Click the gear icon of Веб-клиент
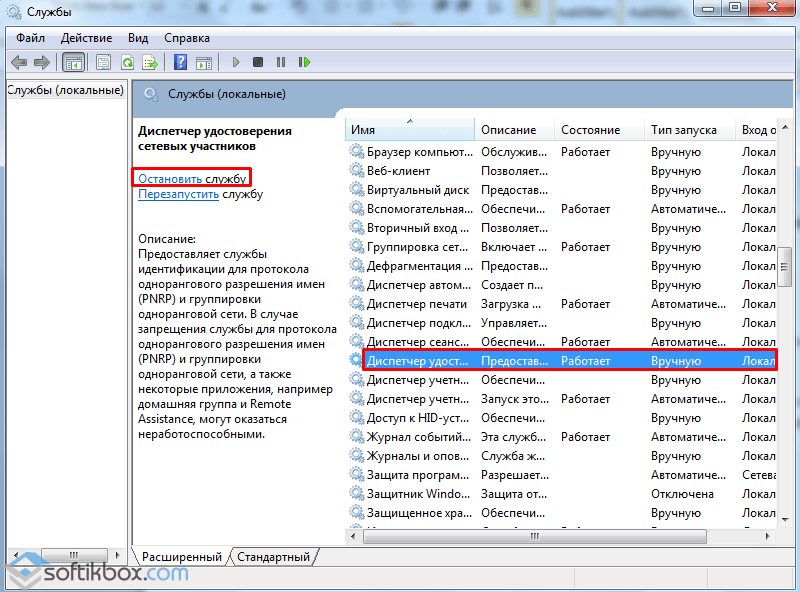This screenshot has width=800, height=592. (x=356, y=170)
